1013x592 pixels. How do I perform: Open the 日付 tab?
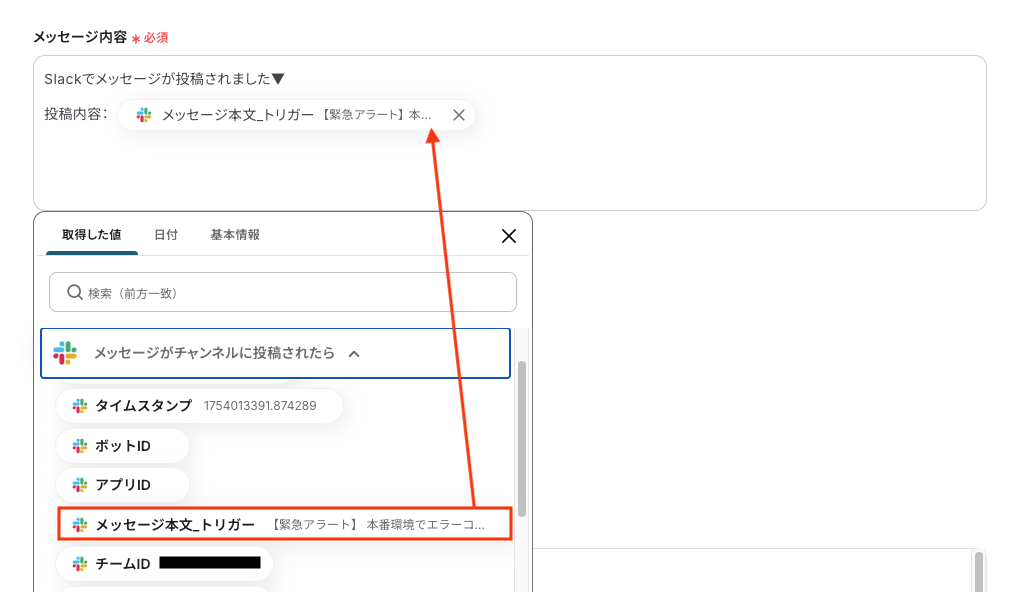coord(166,235)
